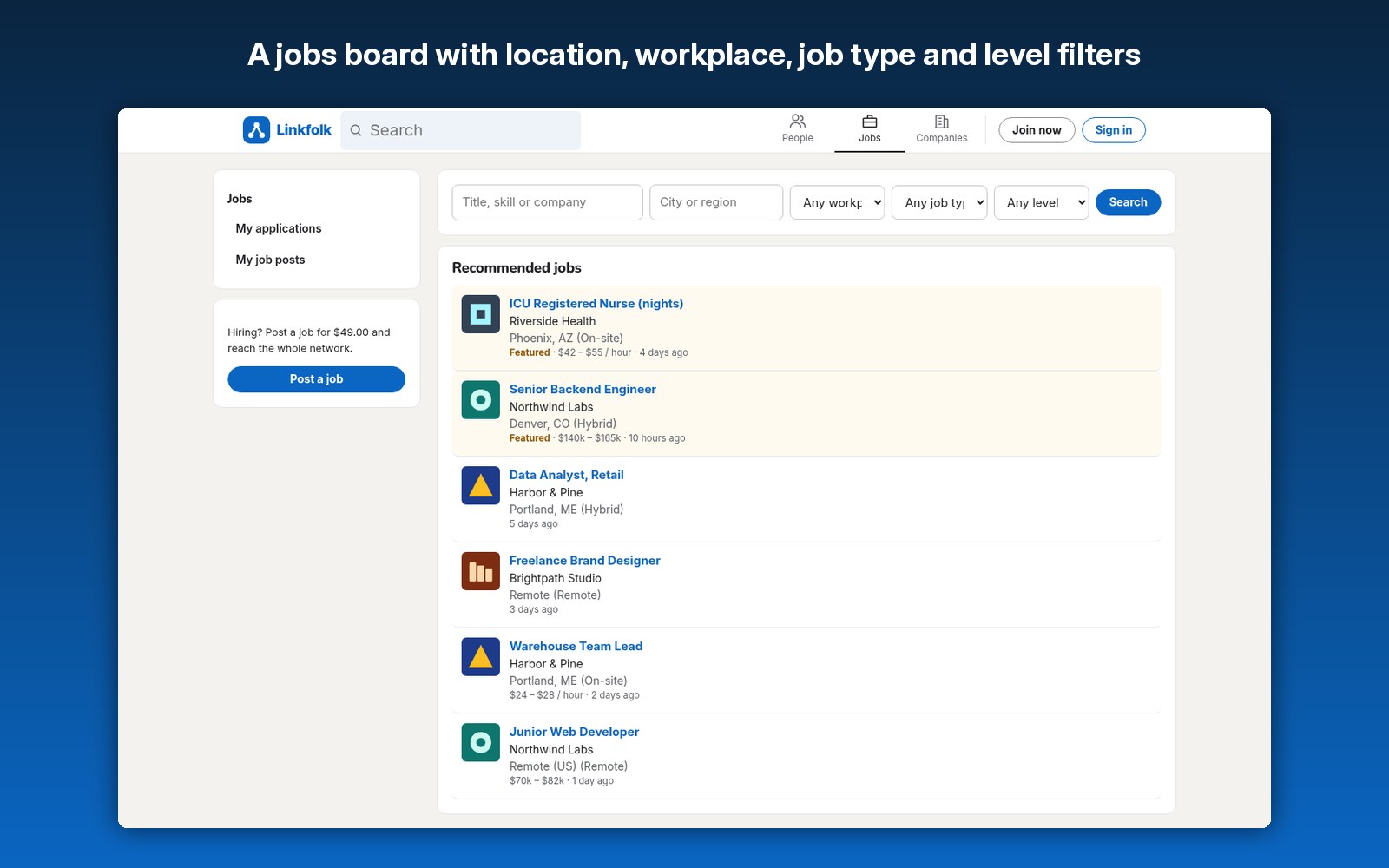The height and width of the screenshot is (868, 1389).
Task: Click Harbor & Pine logo beside Warehouse Team Lead
Action: [480, 657]
